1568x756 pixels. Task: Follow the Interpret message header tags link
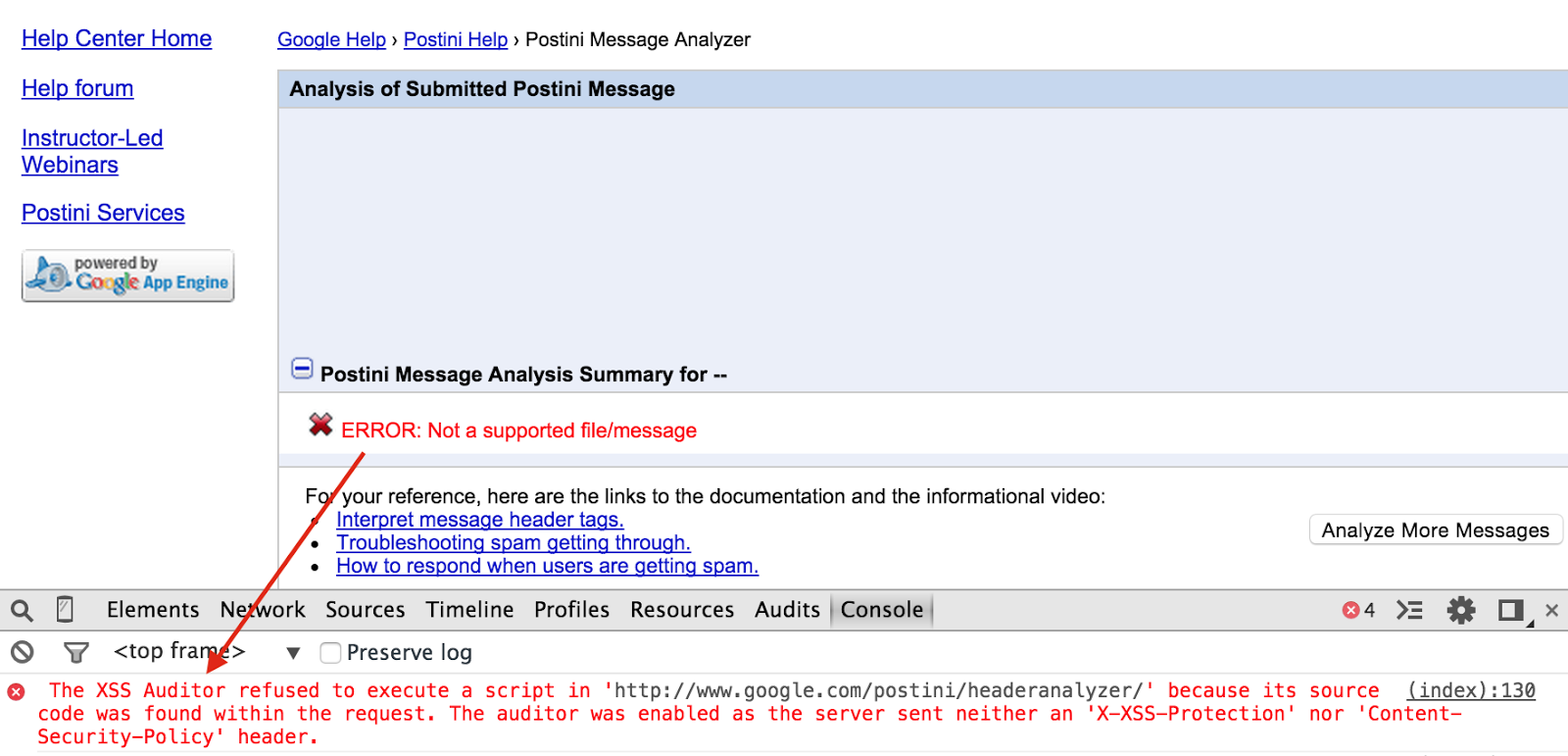click(x=479, y=520)
